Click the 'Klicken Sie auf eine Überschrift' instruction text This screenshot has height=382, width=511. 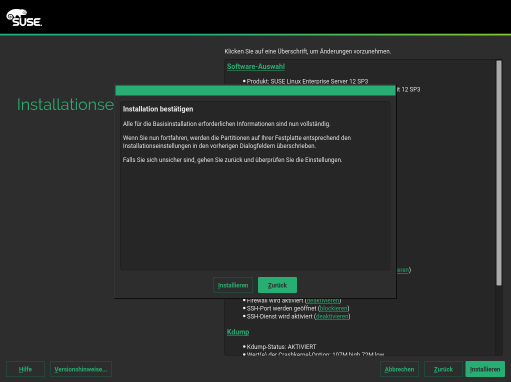pyautogui.click(x=308, y=51)
